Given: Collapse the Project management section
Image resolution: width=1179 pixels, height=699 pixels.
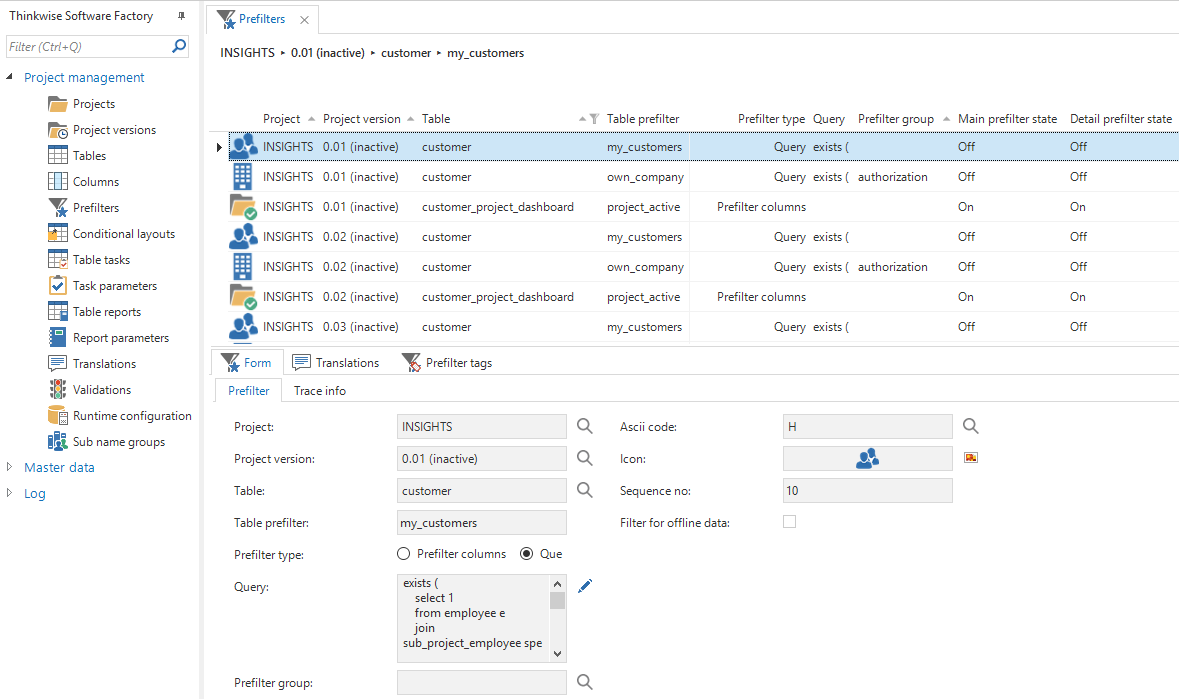Looking at the screenshot, I should coord(10,78).
